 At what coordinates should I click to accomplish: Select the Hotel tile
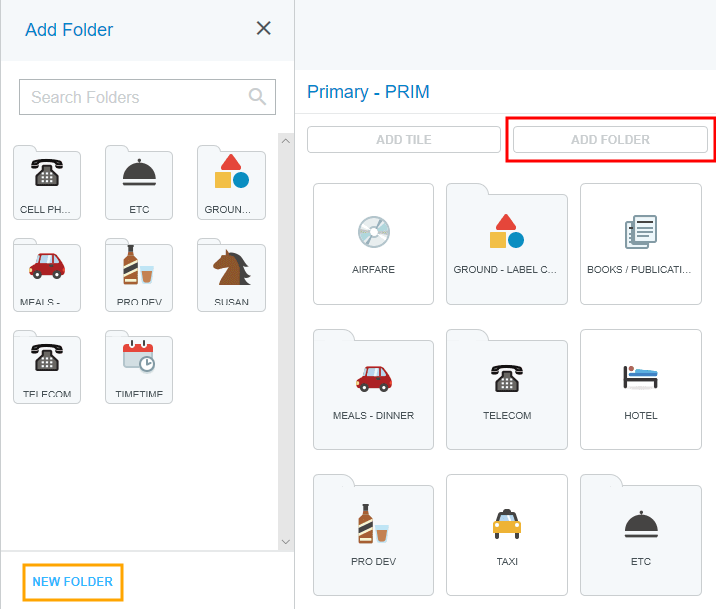click(640, 389)
